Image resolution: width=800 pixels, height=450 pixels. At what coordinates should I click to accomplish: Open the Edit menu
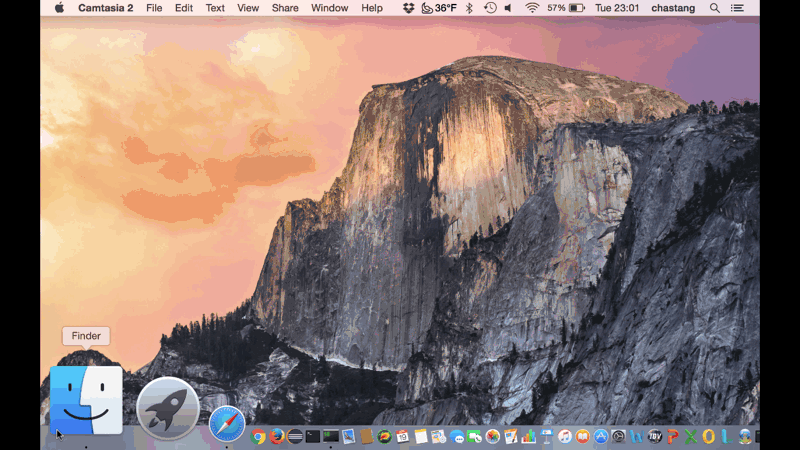[184, 8]
